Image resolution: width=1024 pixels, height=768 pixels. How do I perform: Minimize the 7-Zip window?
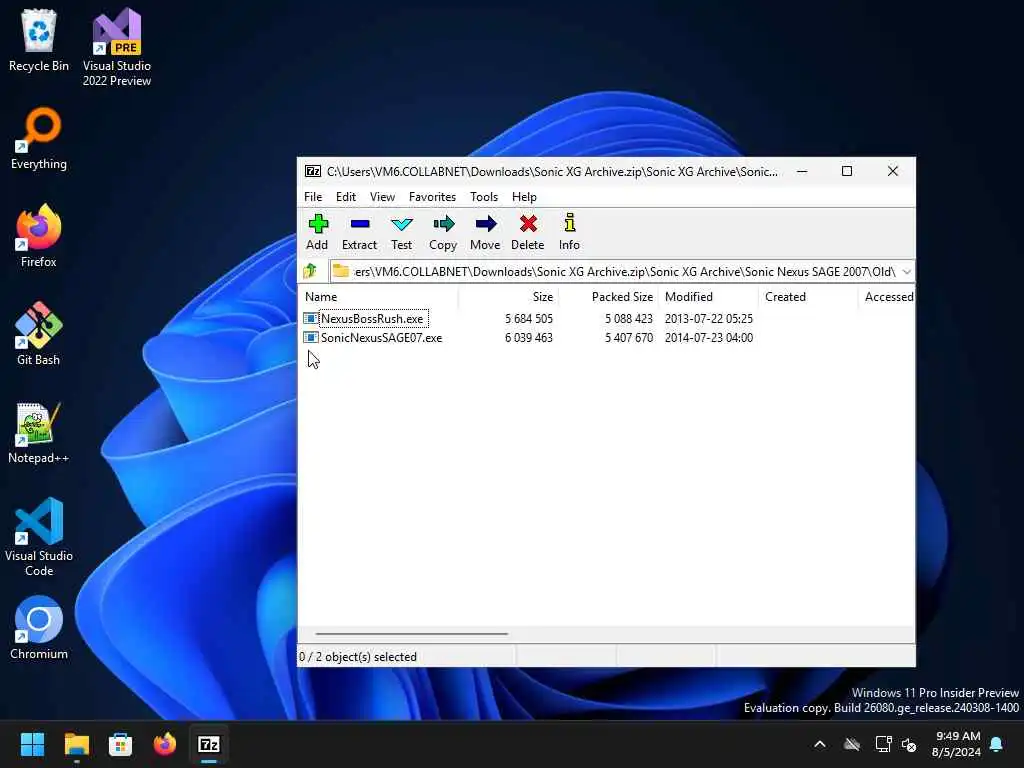point(802,171)
